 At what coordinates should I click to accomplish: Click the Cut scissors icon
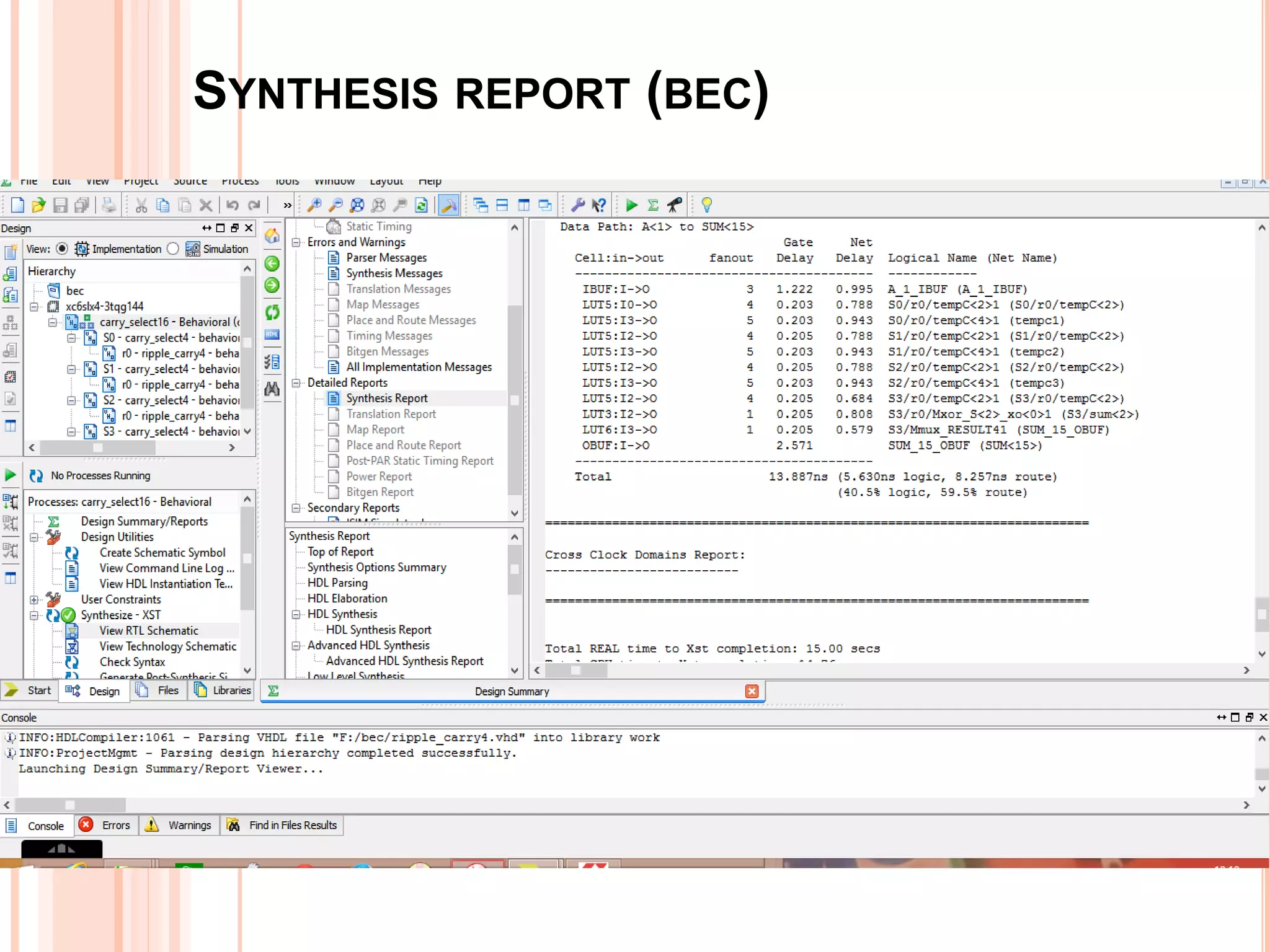pyautogui.click(x=141, y=205)
